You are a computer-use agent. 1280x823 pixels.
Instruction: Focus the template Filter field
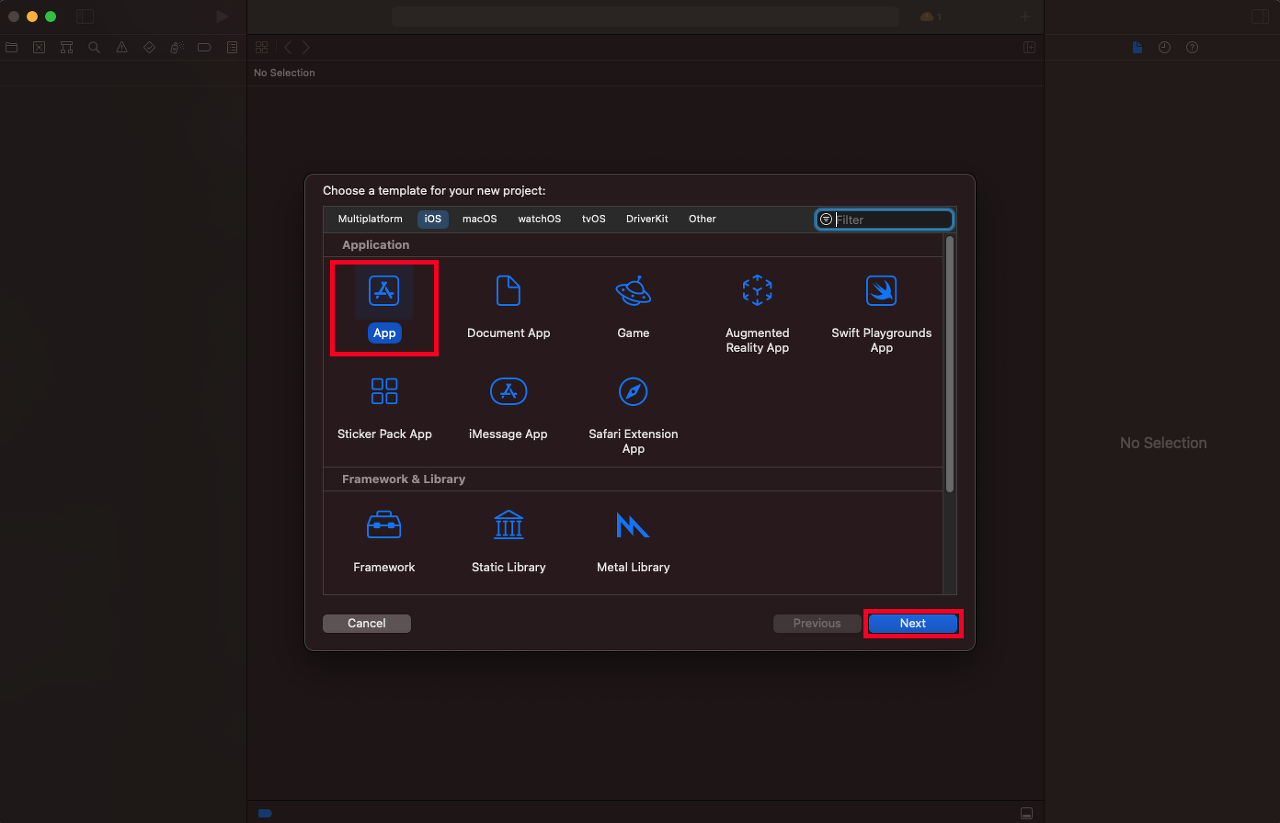(x=885, y=219)
